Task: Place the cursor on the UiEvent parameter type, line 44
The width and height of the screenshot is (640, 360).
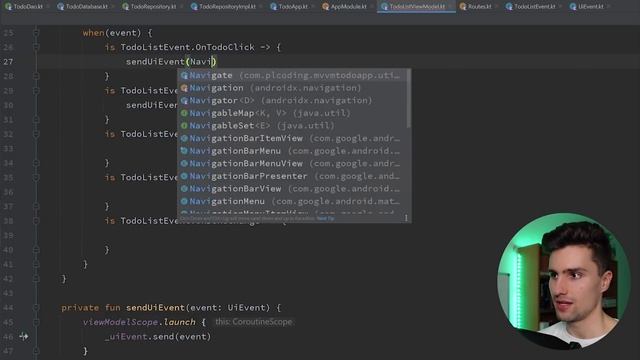Action: point(247,308)
